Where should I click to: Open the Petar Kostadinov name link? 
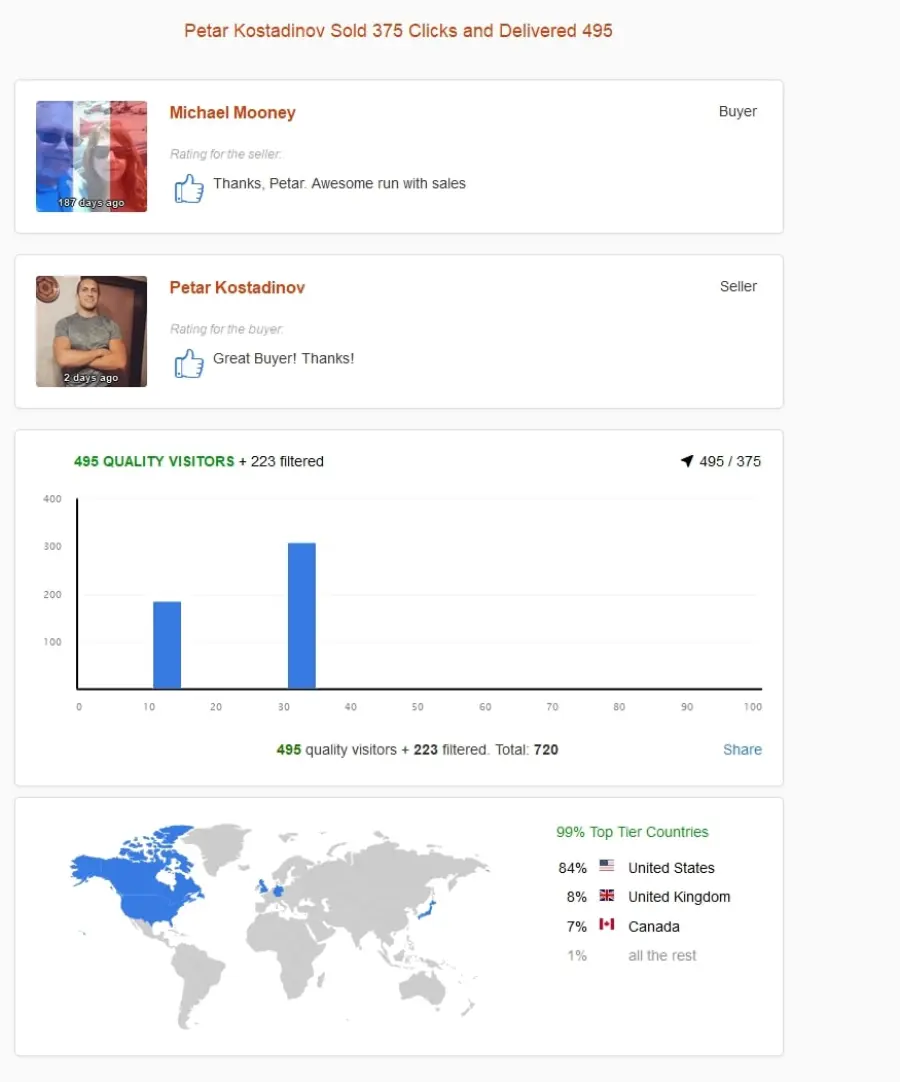237,288
